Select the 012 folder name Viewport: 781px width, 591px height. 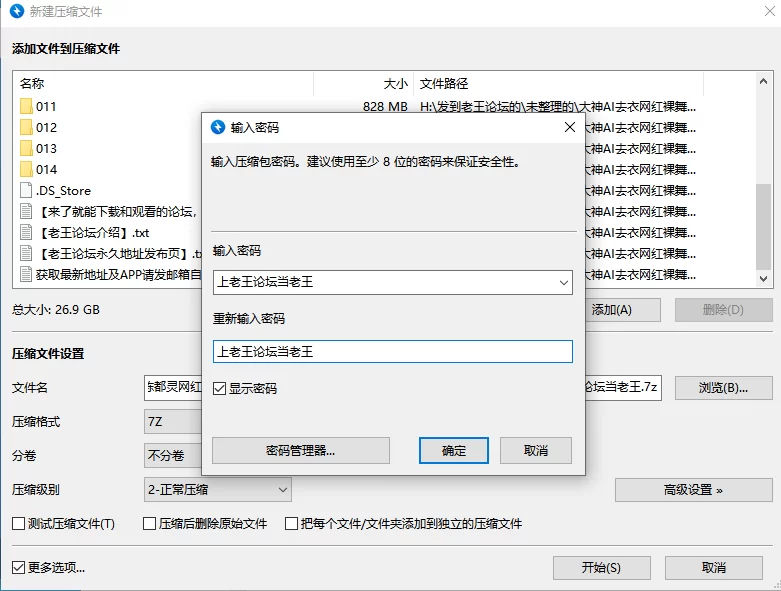click(46, 127)
